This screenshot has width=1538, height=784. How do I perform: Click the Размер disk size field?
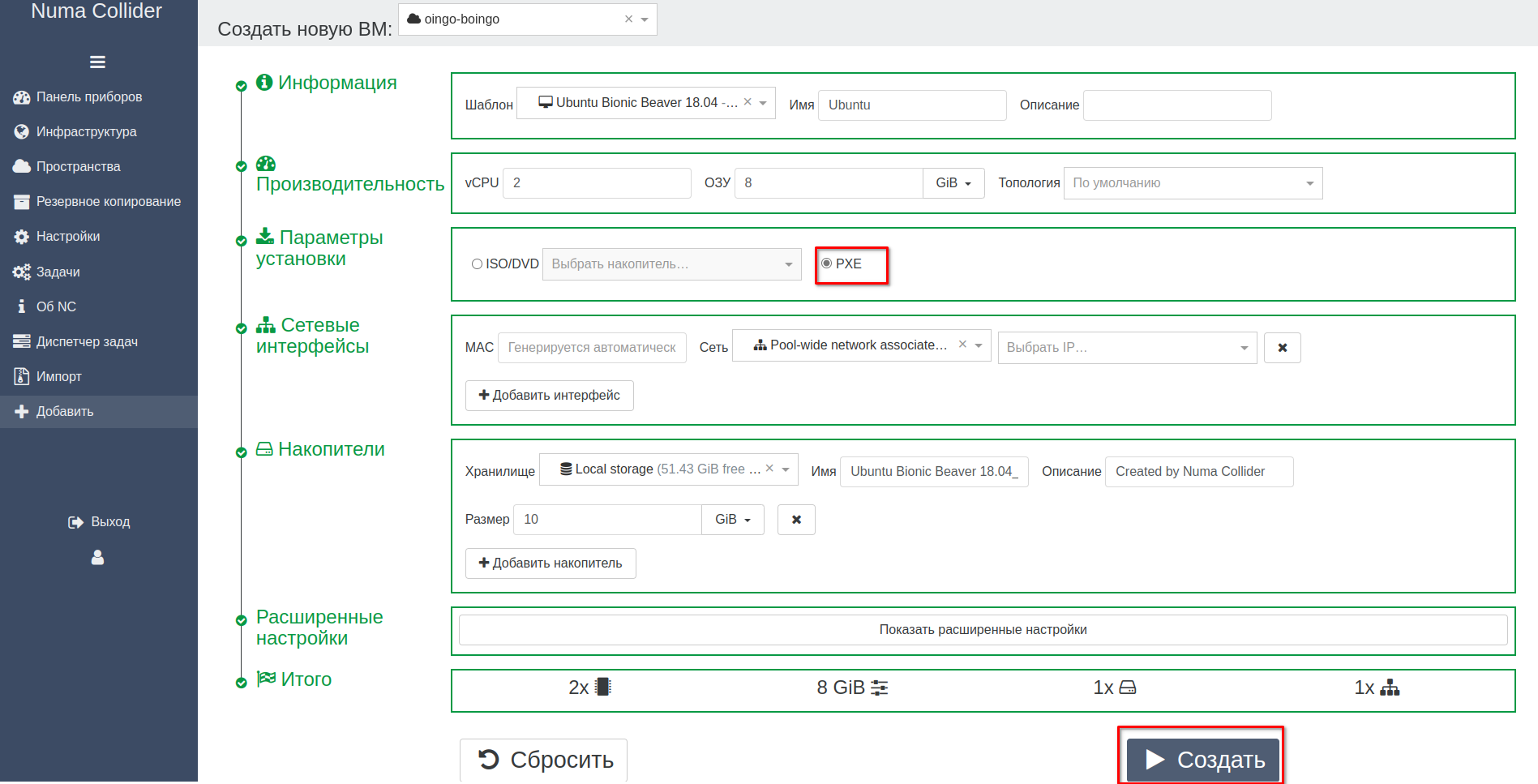[607, 520]
